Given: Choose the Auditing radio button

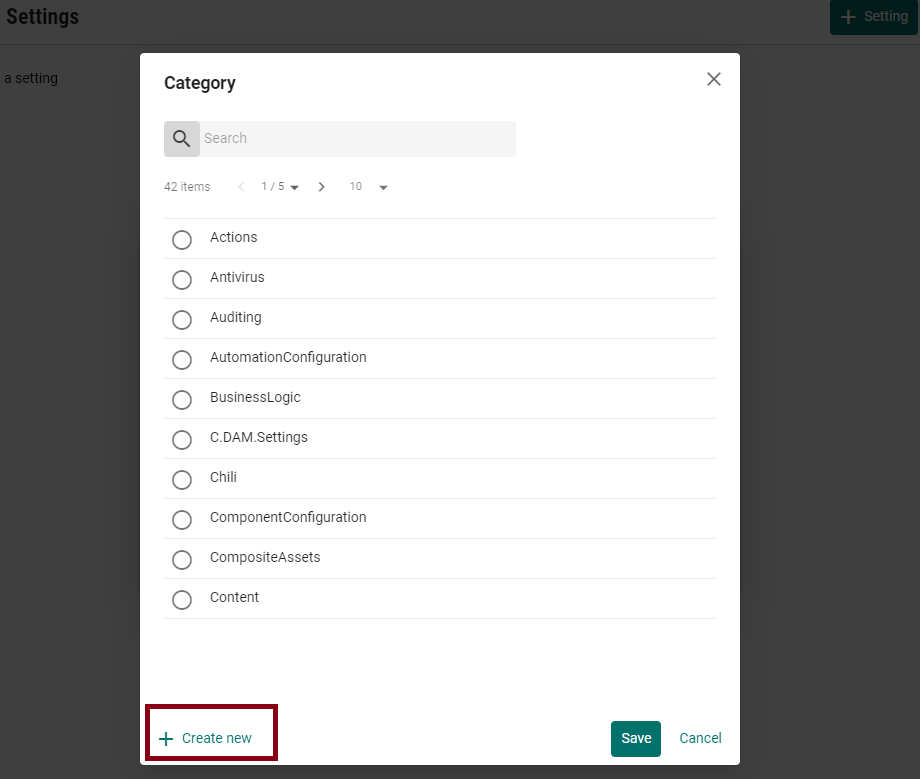Looking at the screenshot, I should pyautogui.click(x=182, y=320).
